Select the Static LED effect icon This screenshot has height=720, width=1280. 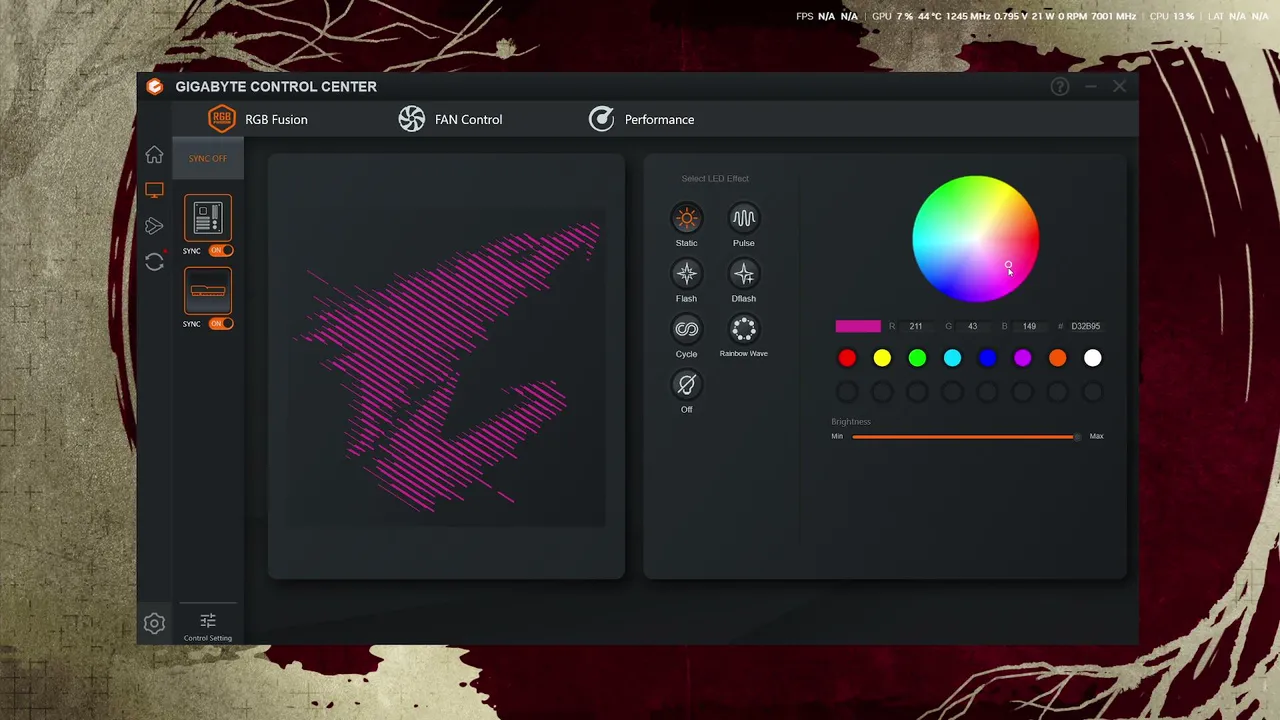[x=686, y=218]
